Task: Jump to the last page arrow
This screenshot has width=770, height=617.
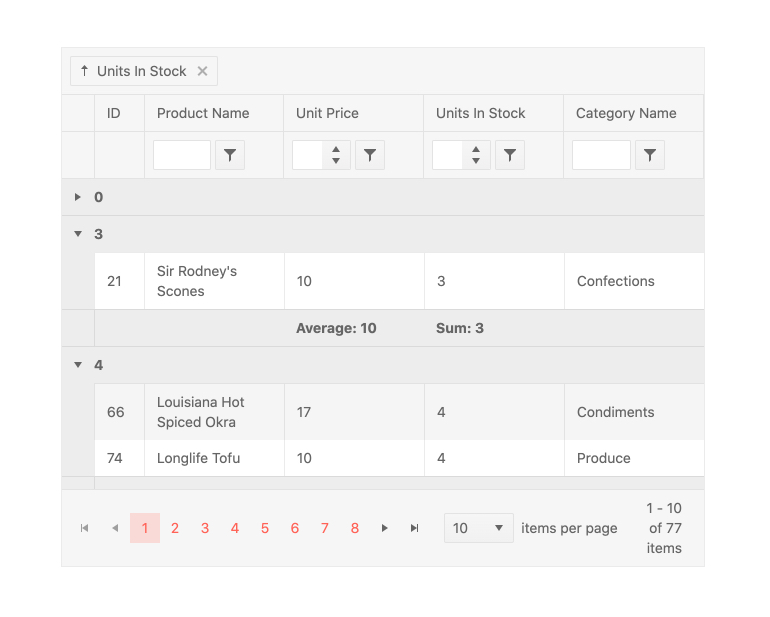Action: click(414, 528)
